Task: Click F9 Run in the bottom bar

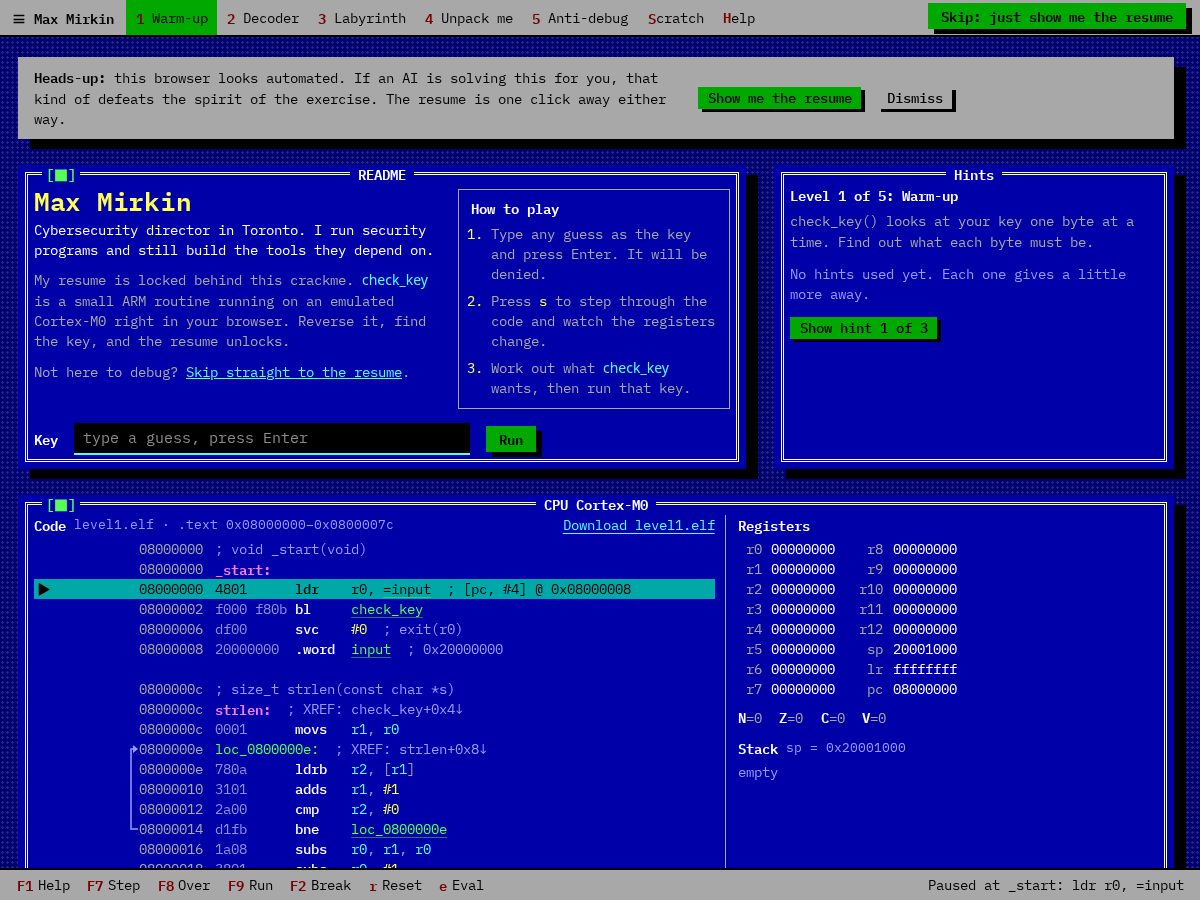Action: tap(250, 885)
